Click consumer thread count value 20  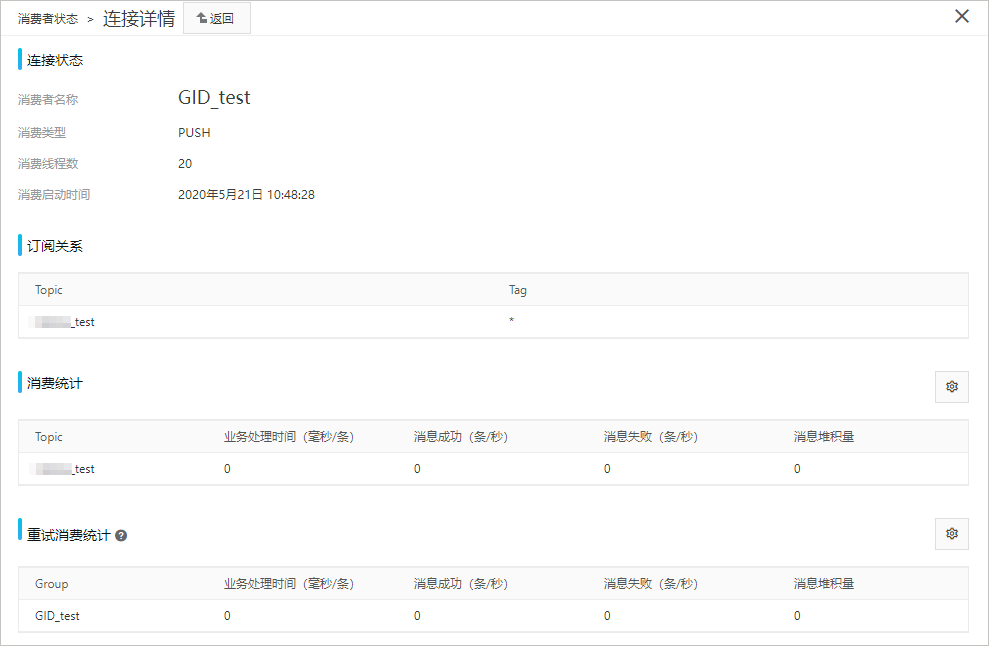pyautogui.click(x=185, y=163)
